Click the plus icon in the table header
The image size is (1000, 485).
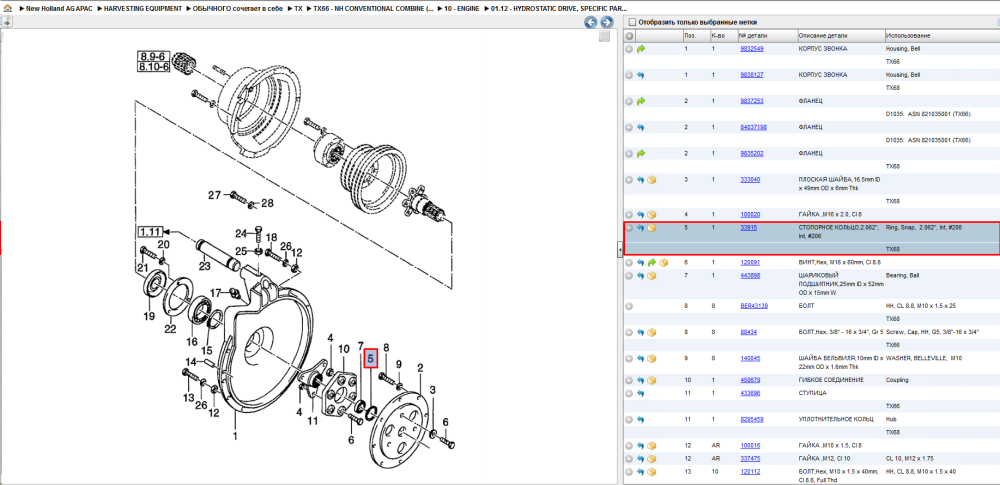pyautogui.click(x=629, y=36)
